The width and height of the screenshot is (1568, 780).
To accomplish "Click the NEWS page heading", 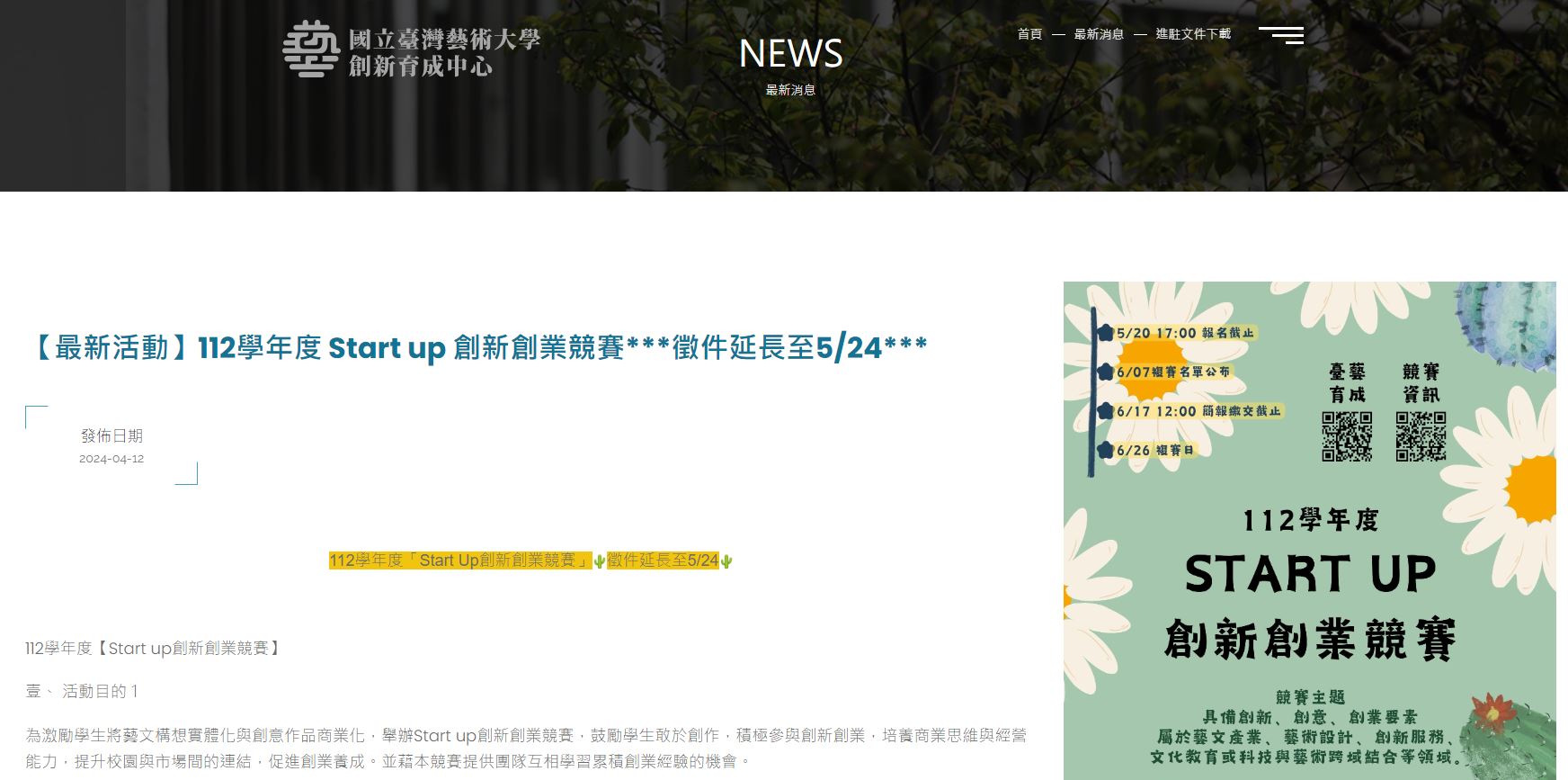I will tap(790, 54).
